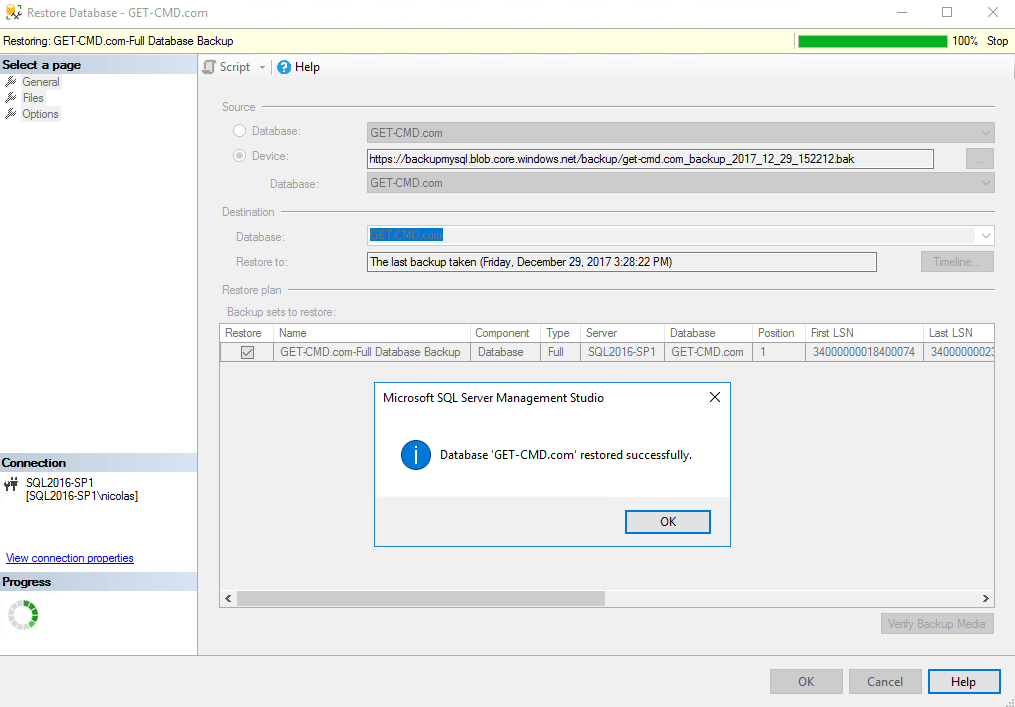Click the backup sets horizontal scrollbar thumb
Viewport: 1015px width, 707px height.
(421, 598)
